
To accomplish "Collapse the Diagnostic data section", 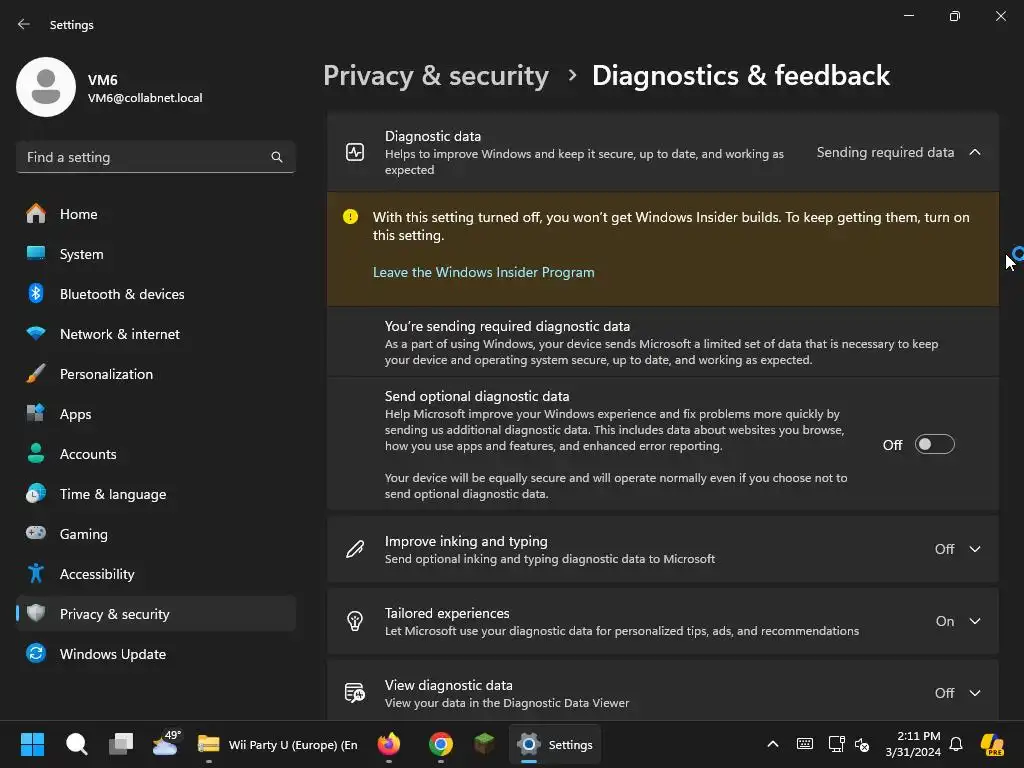I will 974,153.
